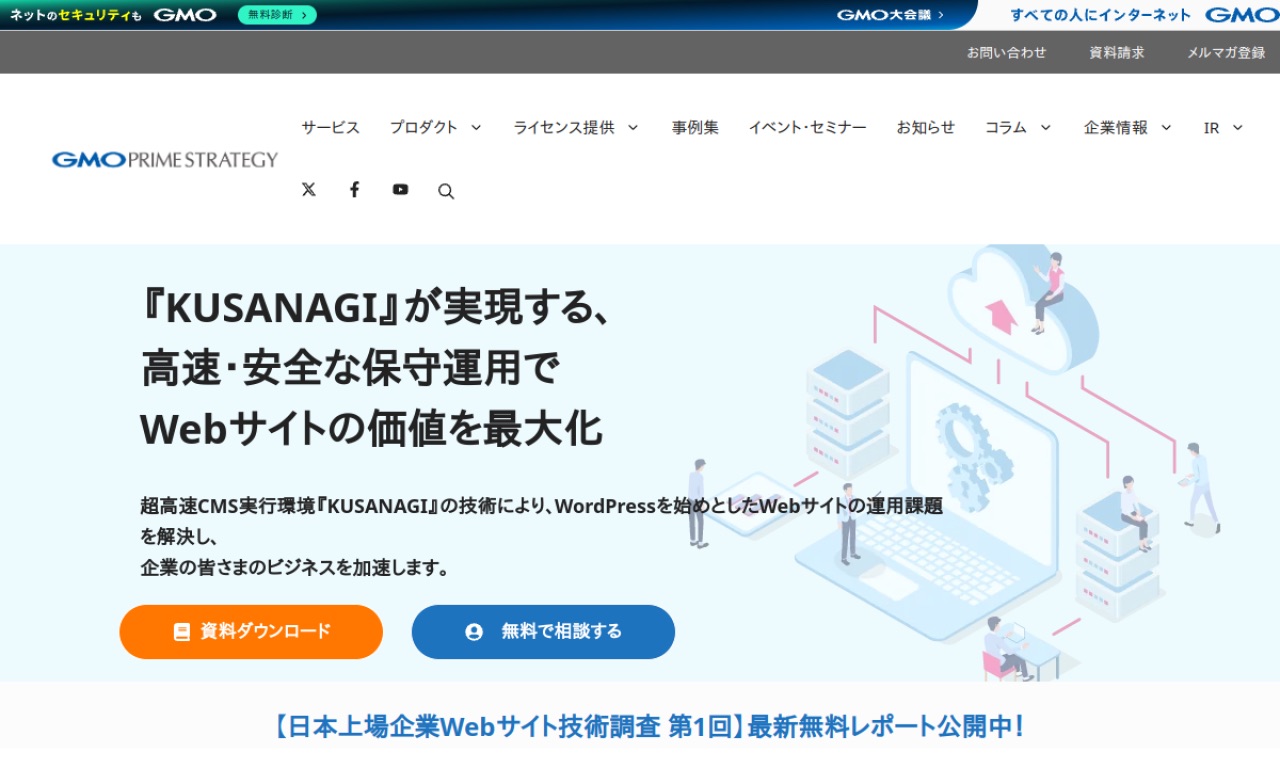This screenshot has height=768, width=1280.
Task: Open the IR menu item
Action: tap(1211, 127)
